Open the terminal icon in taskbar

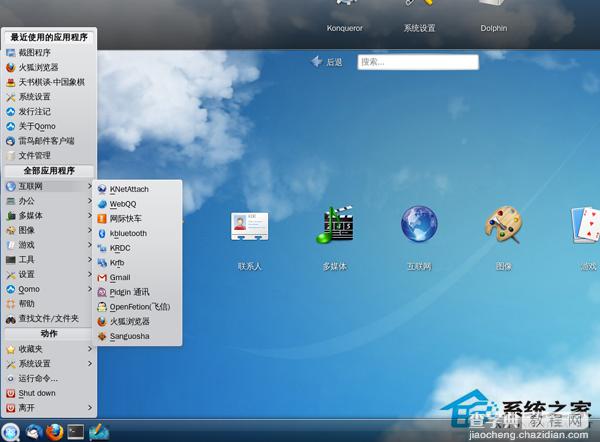click(x=76, y=432)
